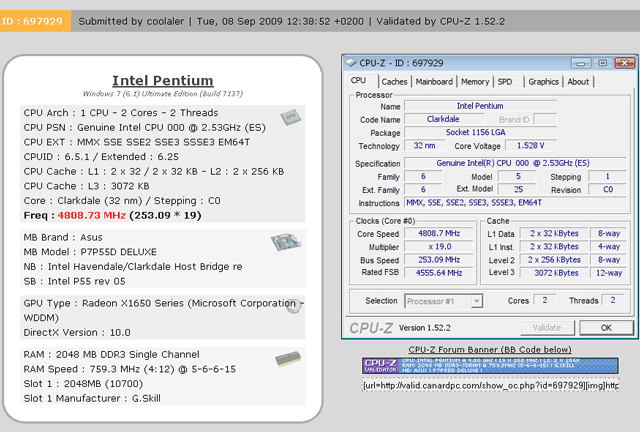This screenshot has width=640, height=432.
Task: Click the Instructions field MMX, SSE list
Action: click(515, 203)
